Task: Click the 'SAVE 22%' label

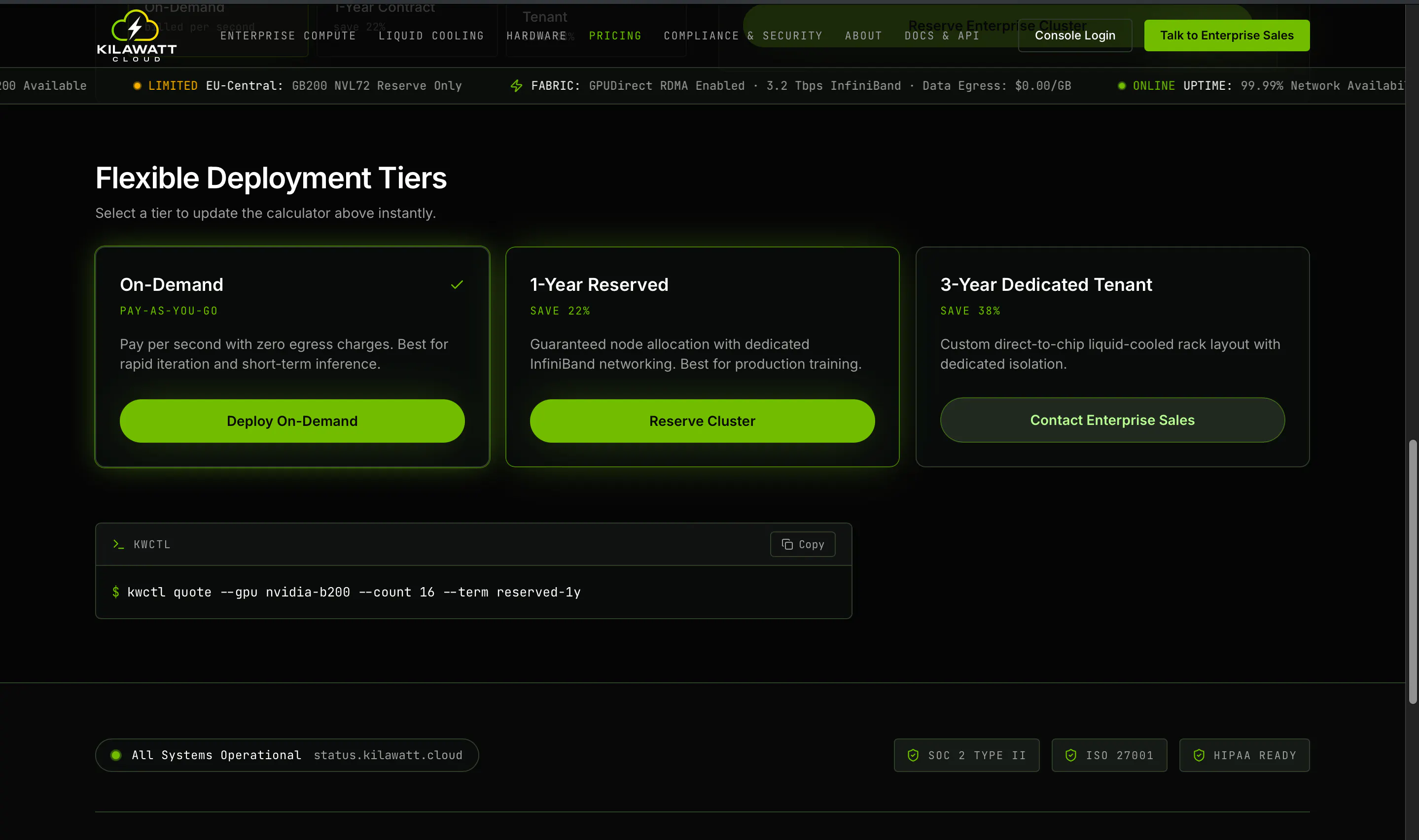Action: 560,311
